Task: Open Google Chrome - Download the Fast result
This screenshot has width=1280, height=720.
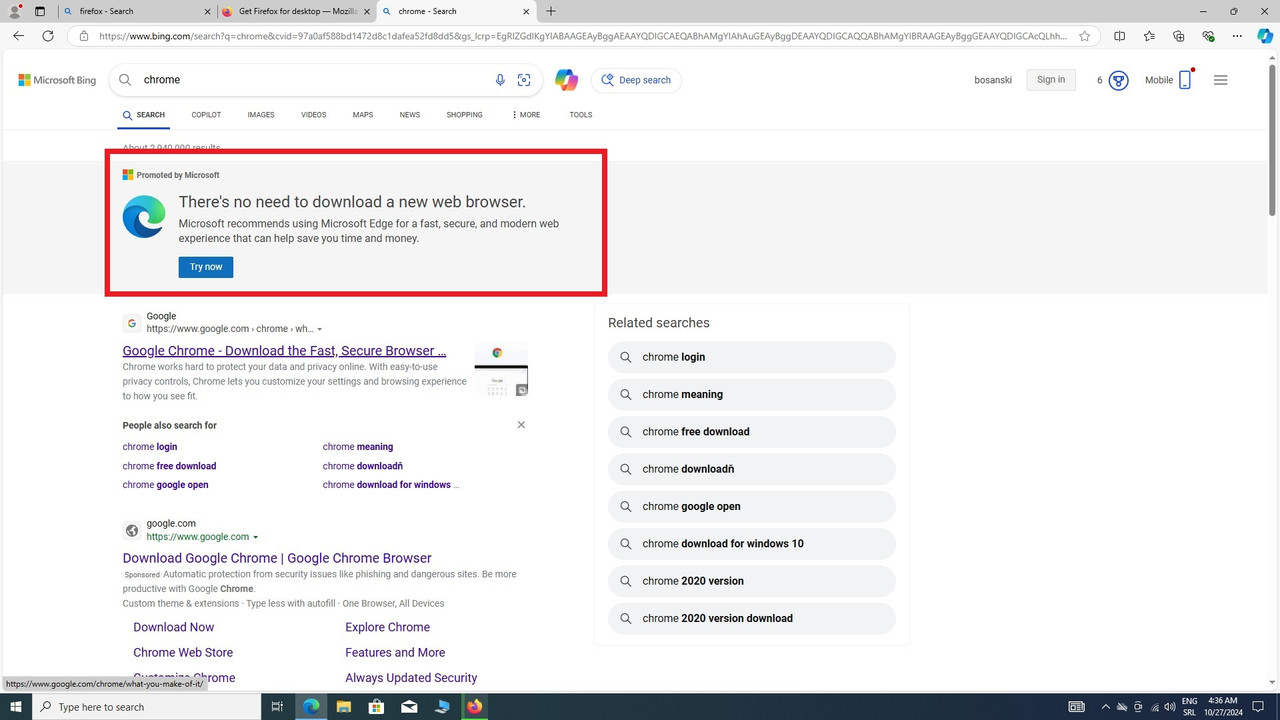Action: (x=284, y=351)
